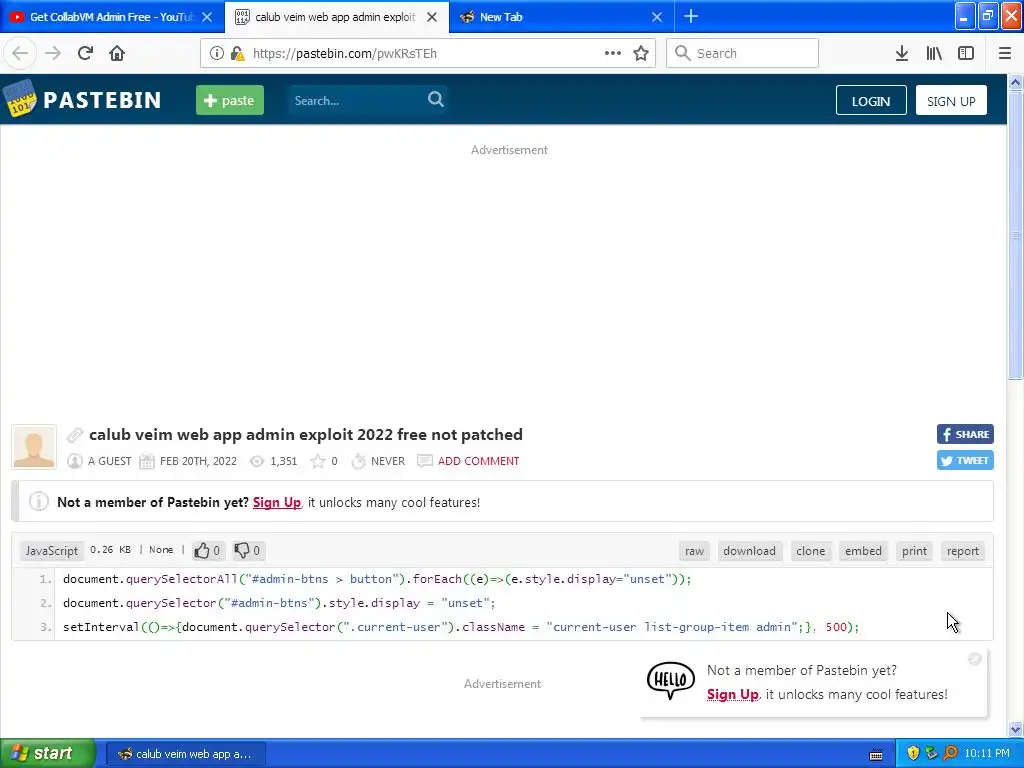The height and width of the screenshot is (768, 1024).
Task: Print the paste
Action: (x=914, y=551)
